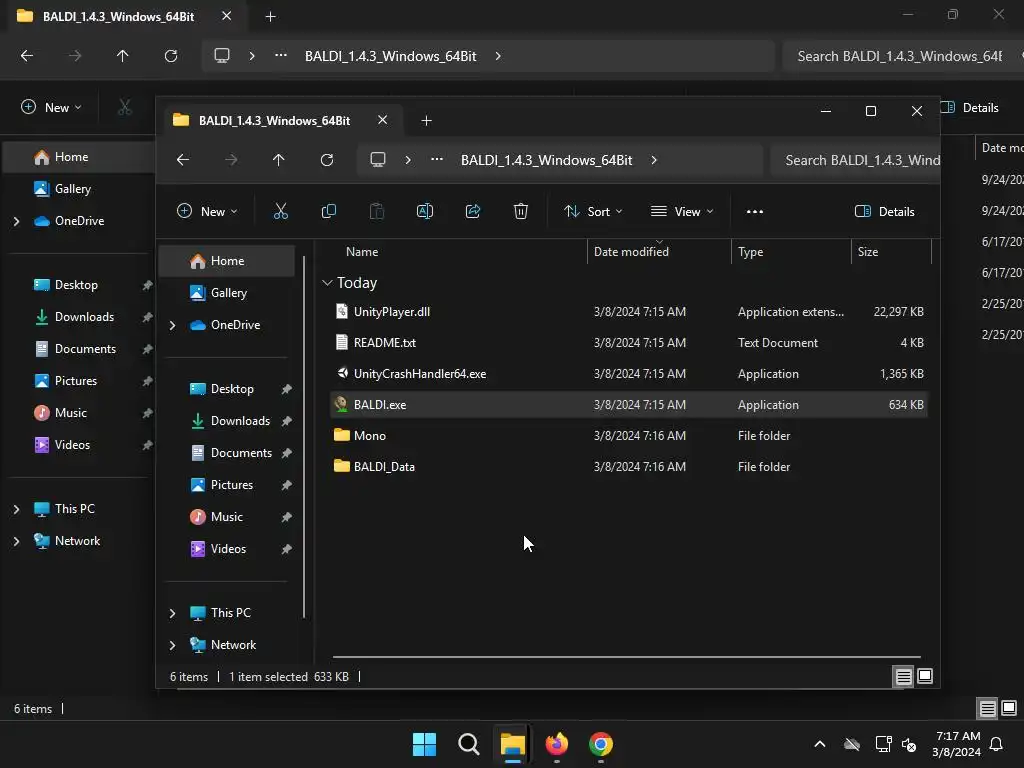Expand This PC in front window sidebar
This screenshot has height=768, width=1024.
tap(172, 613)
